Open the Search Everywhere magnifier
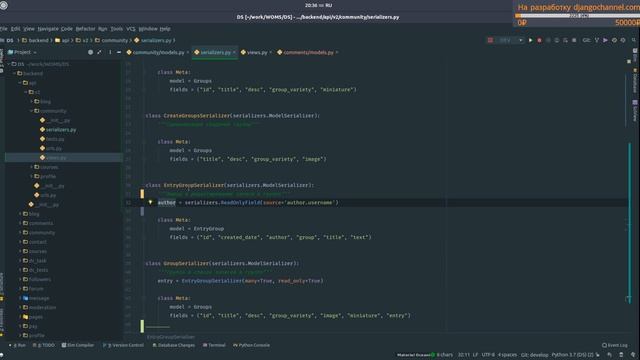Image resolution: width=640 pixels, height=360 pixels. 633,40
